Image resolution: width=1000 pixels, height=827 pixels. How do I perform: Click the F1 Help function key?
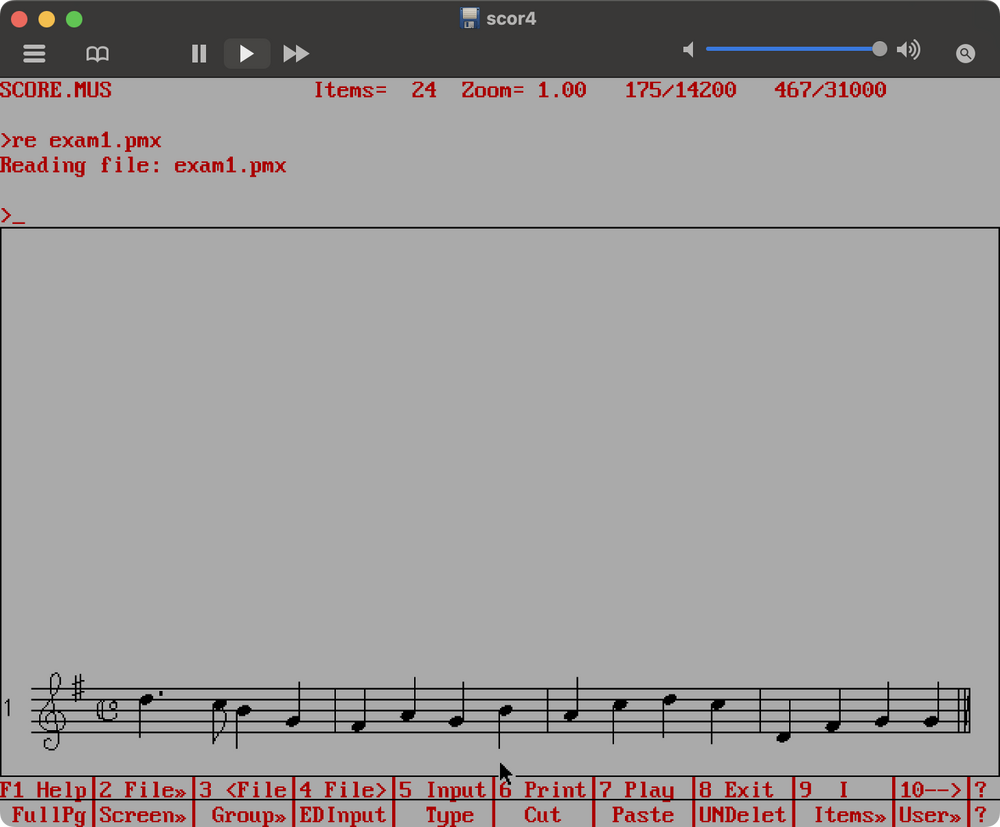pos(45,790)
